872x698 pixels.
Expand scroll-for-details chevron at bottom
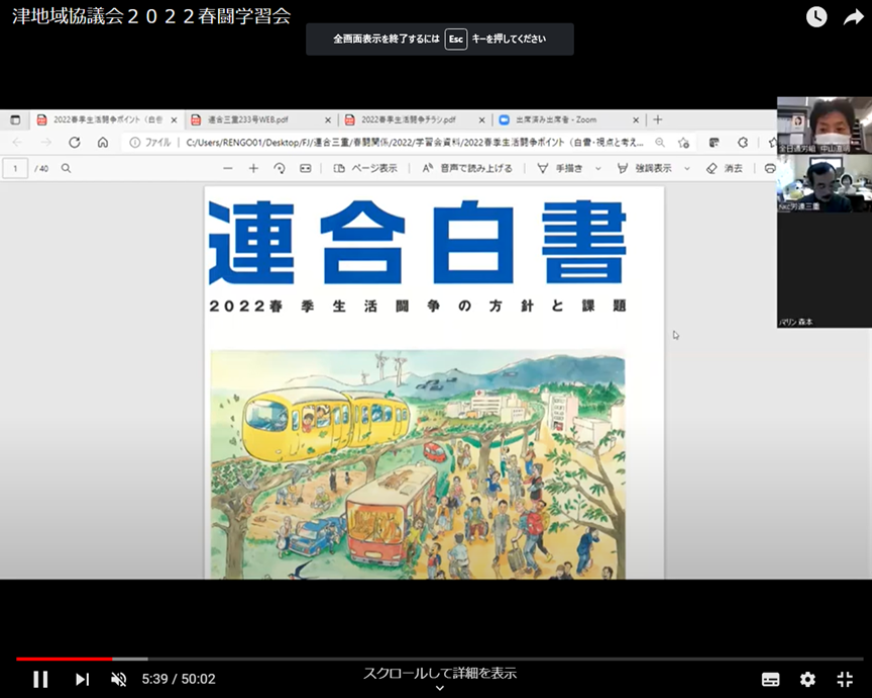click(x=439, y=689)
